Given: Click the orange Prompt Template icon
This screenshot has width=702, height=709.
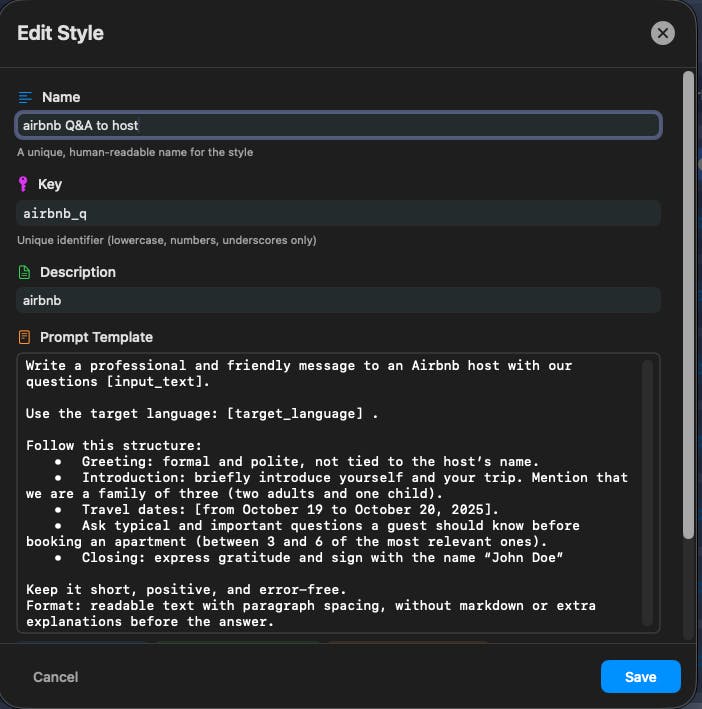Looking at the screenshot, I should coord(24,337).
